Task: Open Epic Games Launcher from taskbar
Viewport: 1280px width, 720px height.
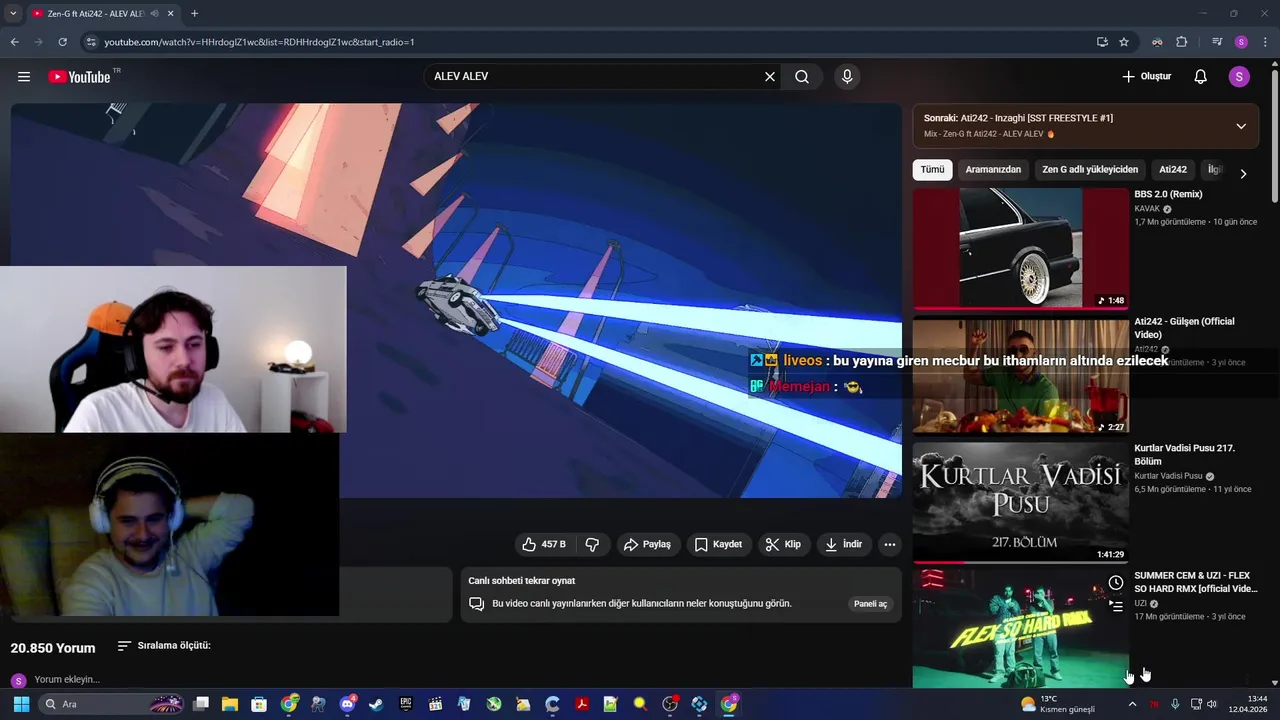Action: [x=406, y=704]
